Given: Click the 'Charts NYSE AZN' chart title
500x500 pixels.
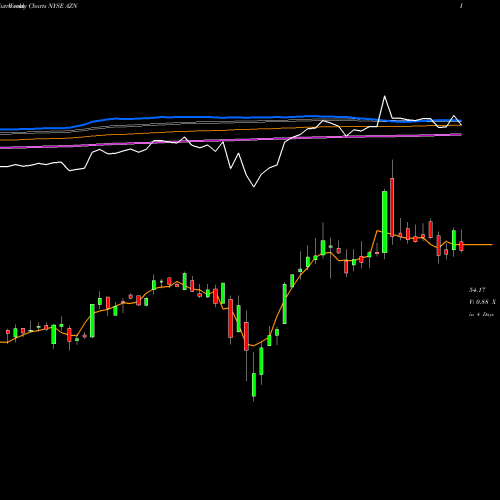Looking at the screenshot, I should point(53,6).
